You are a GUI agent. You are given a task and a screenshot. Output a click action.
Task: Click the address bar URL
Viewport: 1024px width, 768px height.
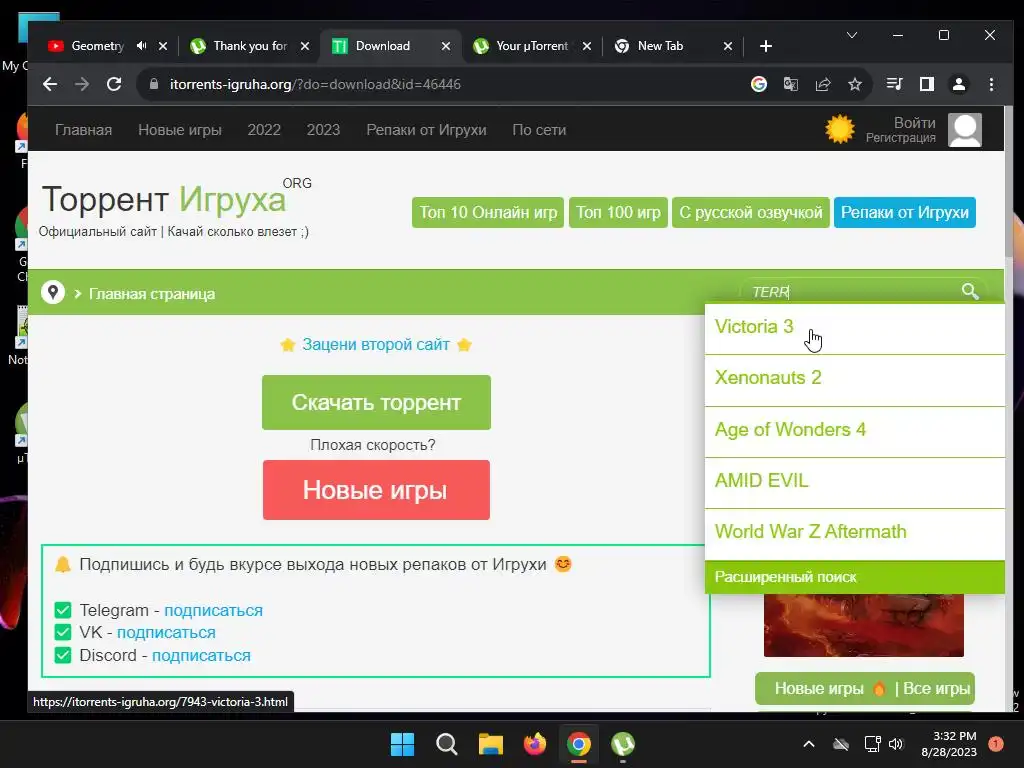[315, 84]
